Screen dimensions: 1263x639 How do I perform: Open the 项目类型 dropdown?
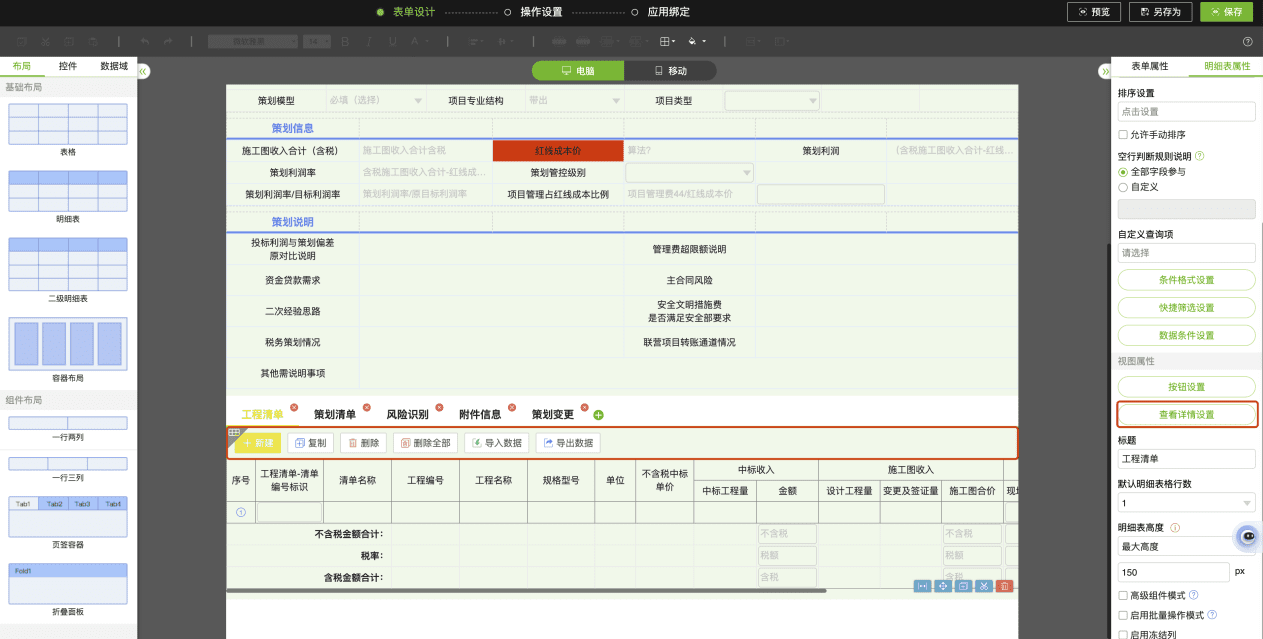click(x=772, y=100)
